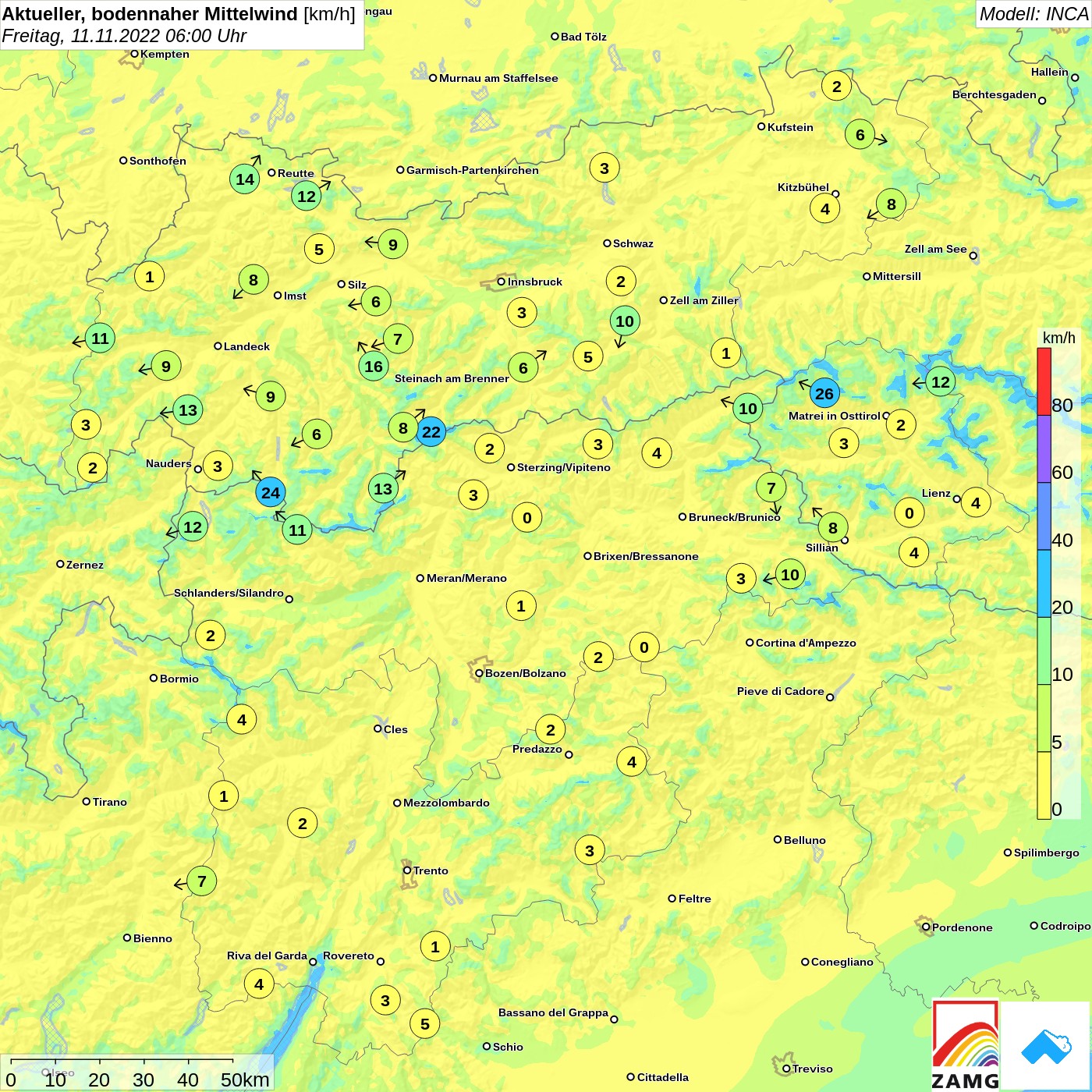Click the blue cloud app logo
1092x1092 pixels.
point(1046,1045)
